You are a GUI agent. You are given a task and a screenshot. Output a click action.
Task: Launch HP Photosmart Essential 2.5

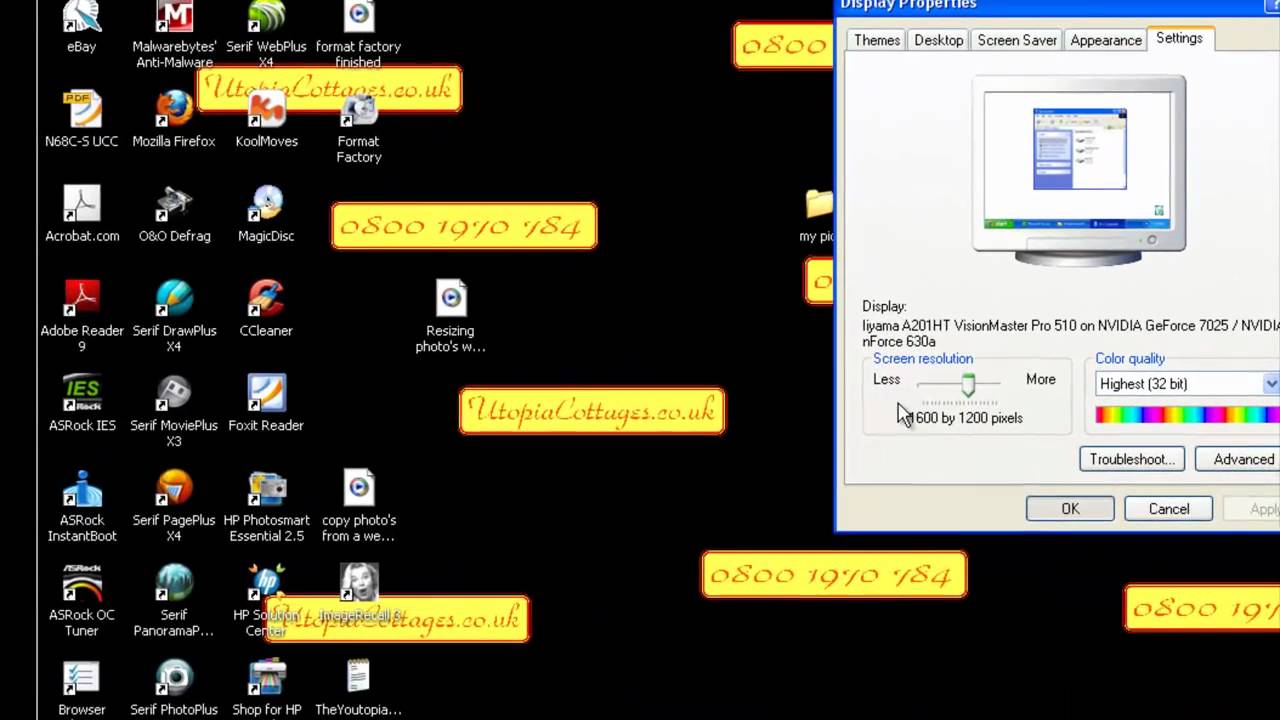click(266, 506)
